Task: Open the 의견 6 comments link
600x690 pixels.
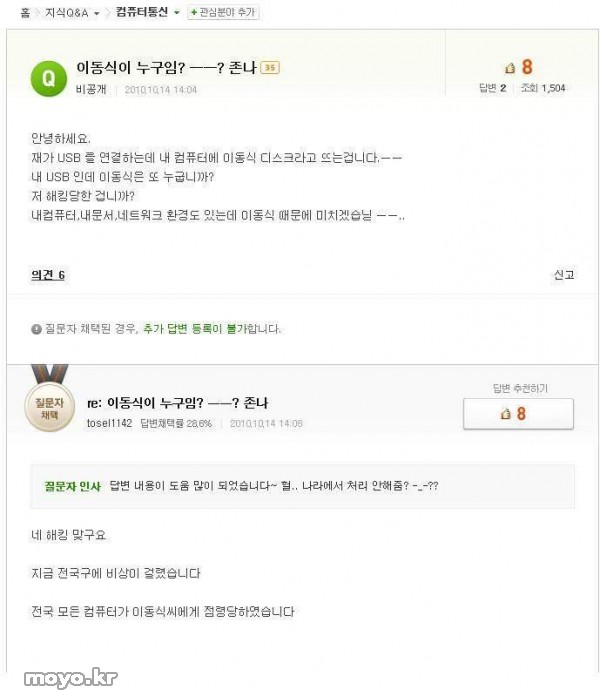Action: 48,275
